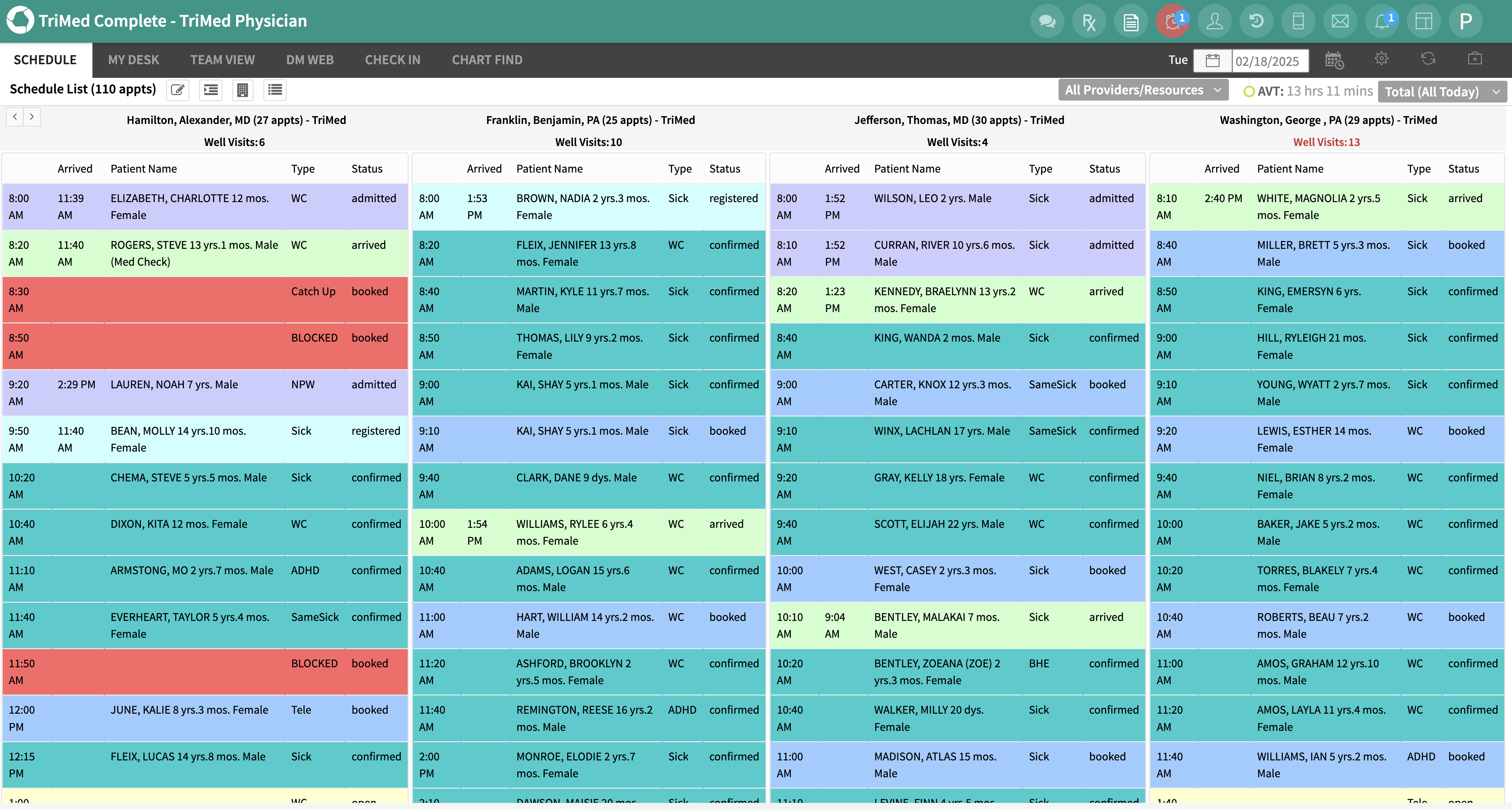
Task: Toggle the list view icon beside Schedule List
Action: pos(274,90)
